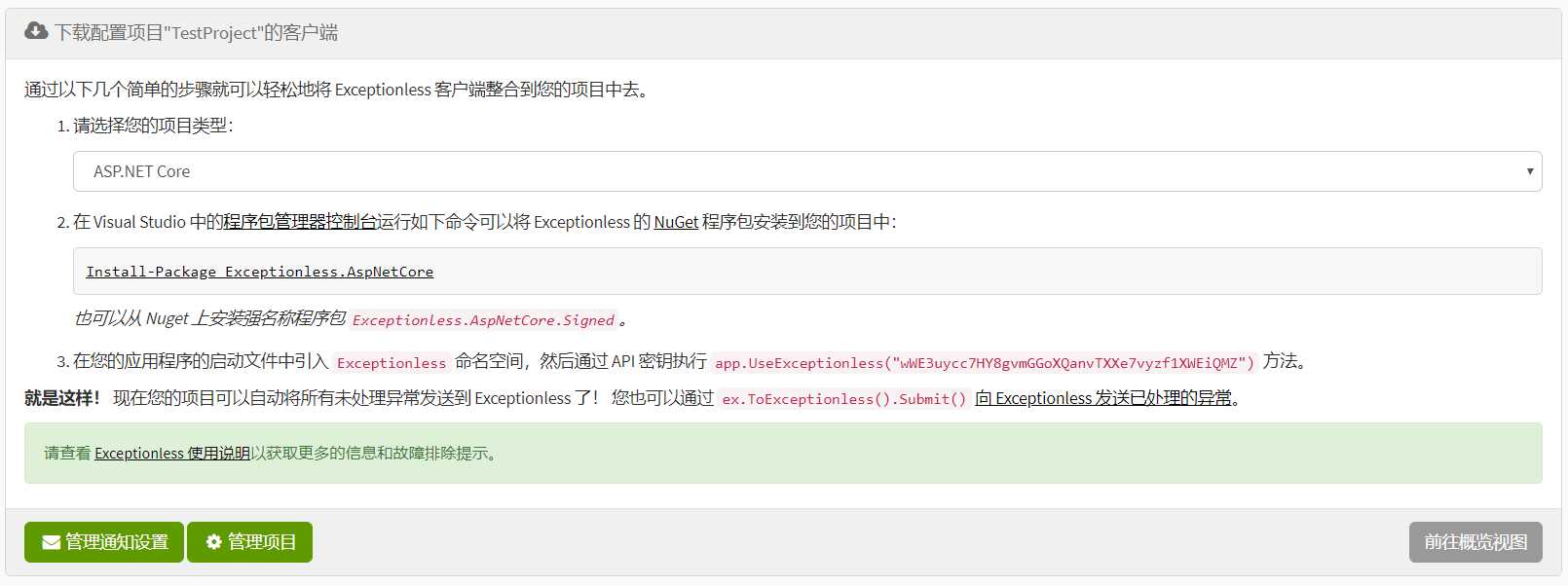Click Install-Package Exceptionless.AspNetCore command
1568x586 pixels.
[260, 272]
